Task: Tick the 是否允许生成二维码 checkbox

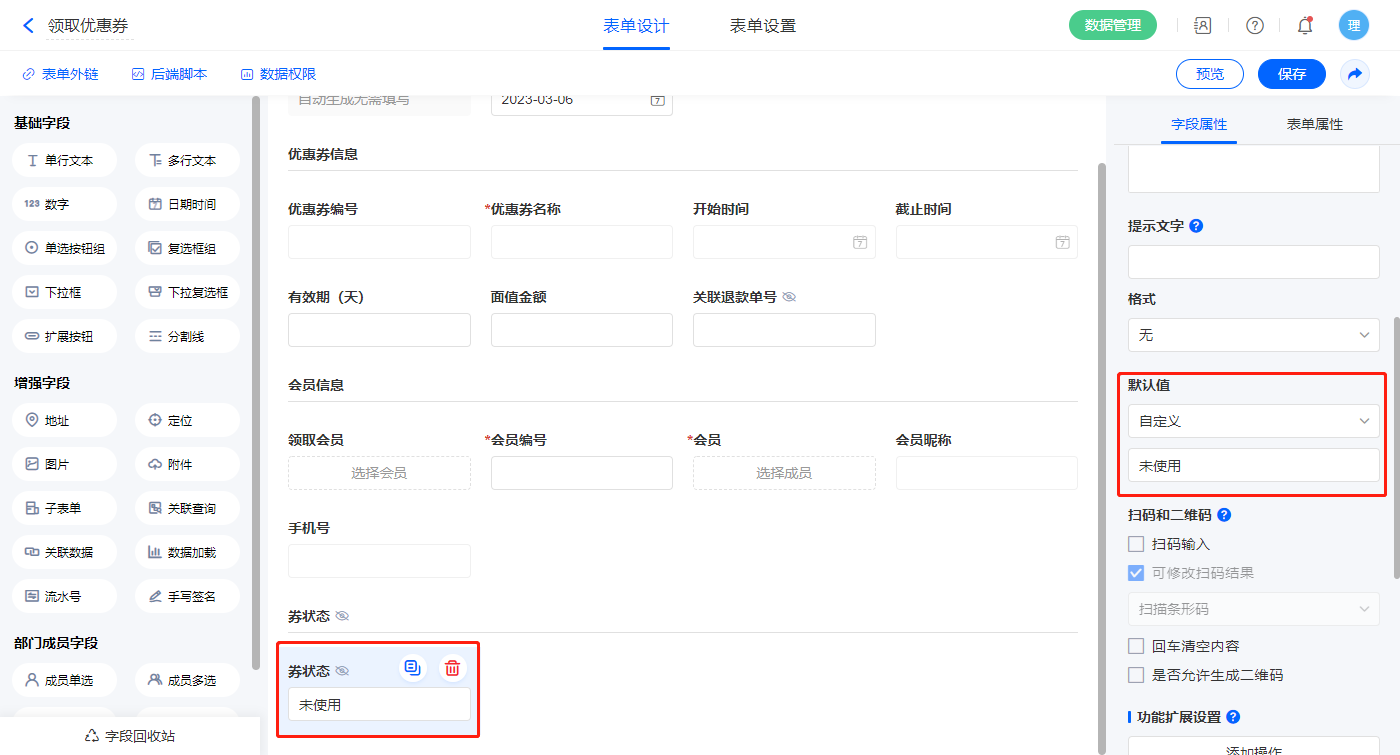Action: click(x=1136, y=675)
